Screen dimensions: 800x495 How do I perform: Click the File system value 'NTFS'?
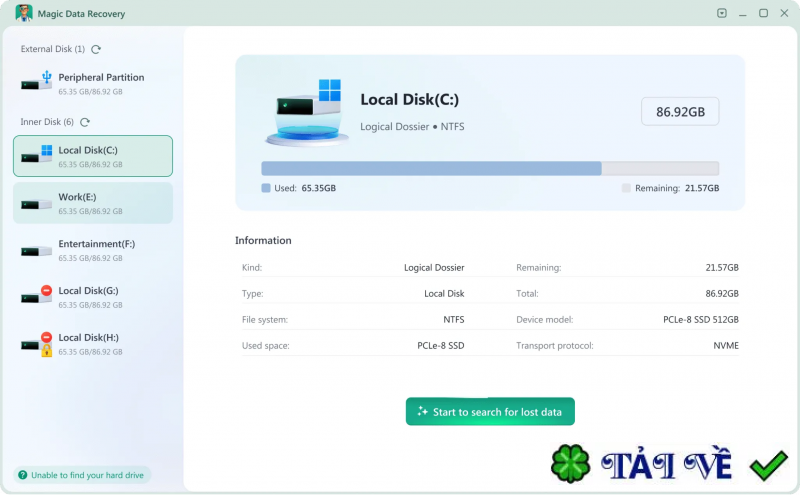coord(454,319)
